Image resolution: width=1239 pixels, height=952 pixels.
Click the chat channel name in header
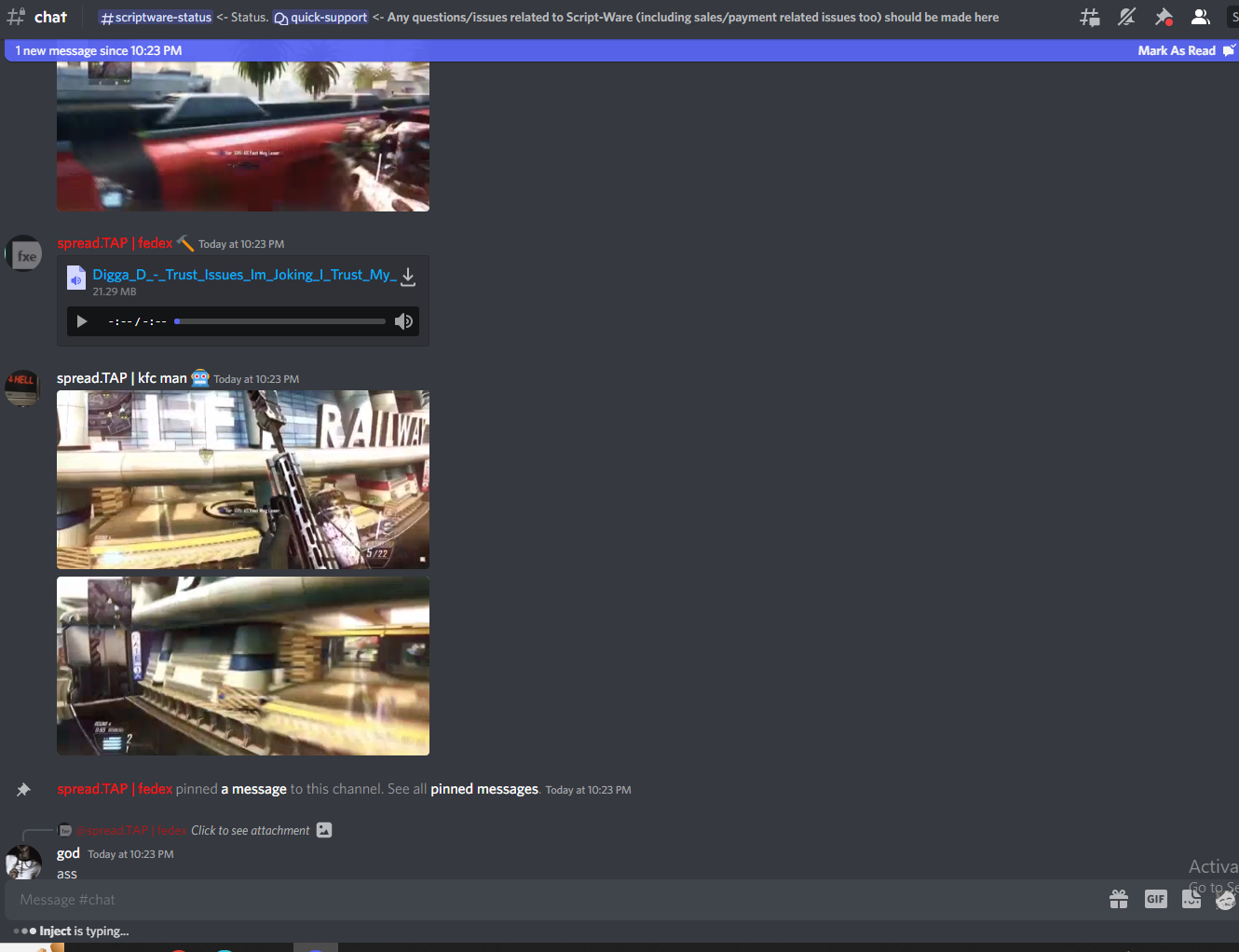tap(50, 17)
